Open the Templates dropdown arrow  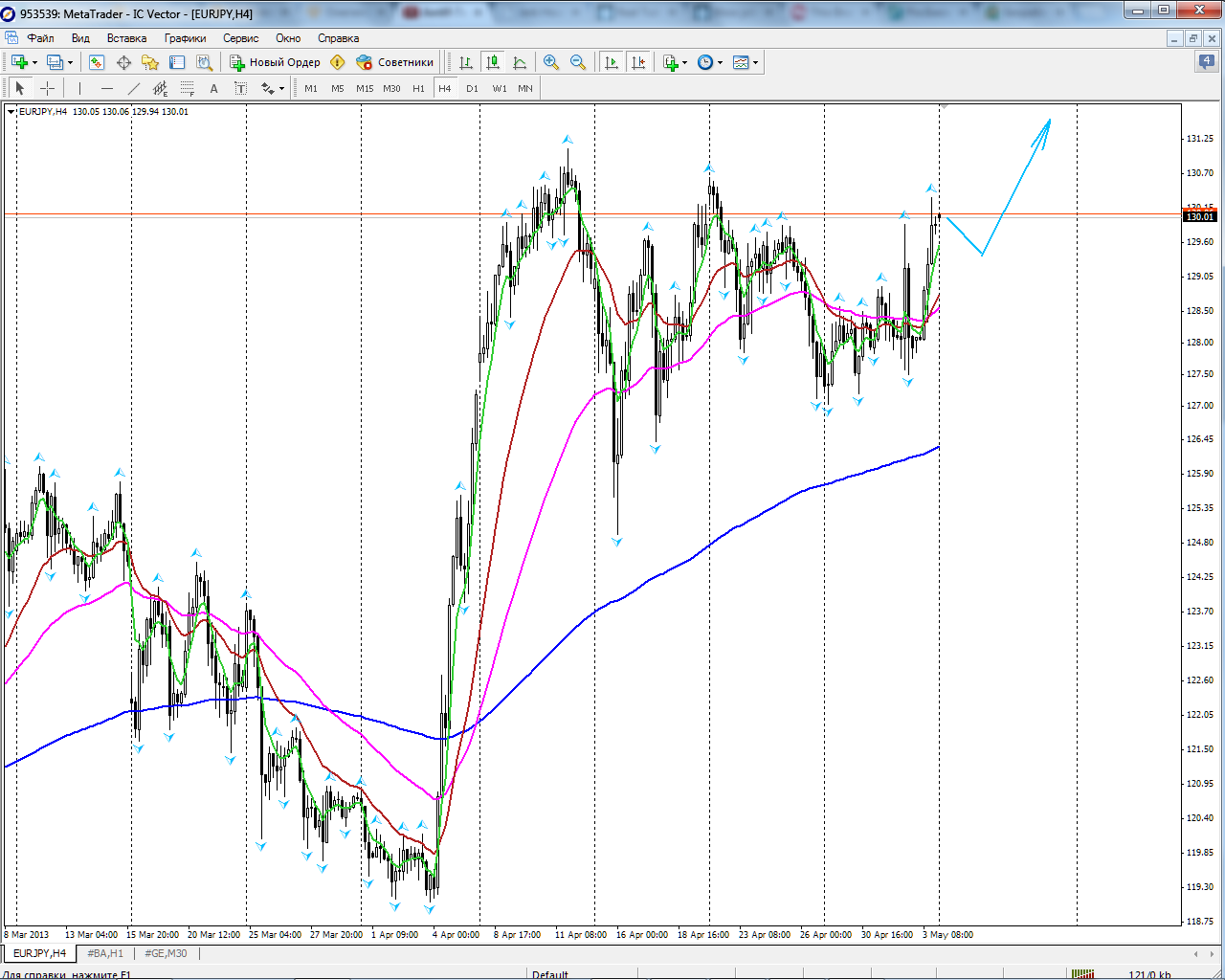coord(755,63)
